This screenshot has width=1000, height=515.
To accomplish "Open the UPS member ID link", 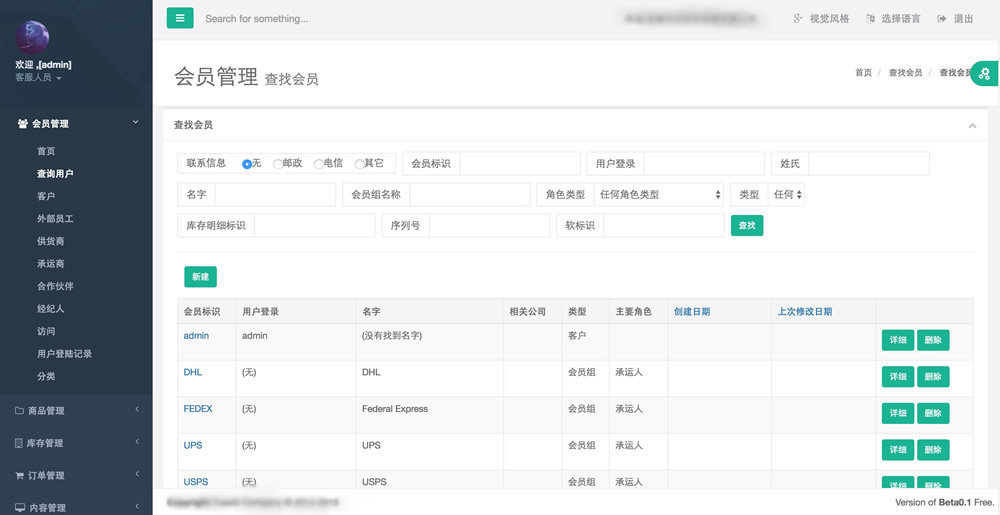I will tap(193, 446).
